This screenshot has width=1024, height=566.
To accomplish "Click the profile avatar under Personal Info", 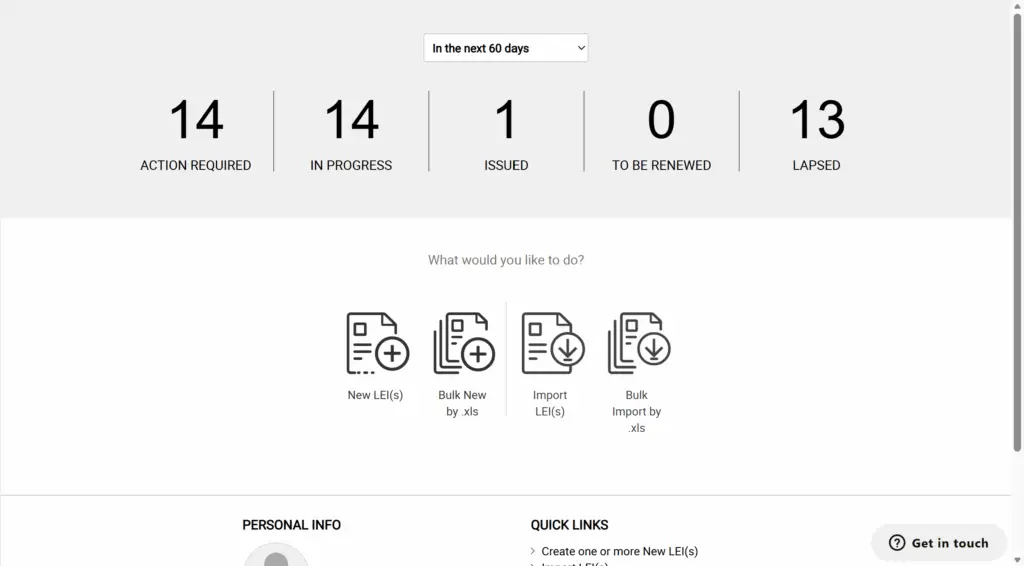I will tap(276, 555).
